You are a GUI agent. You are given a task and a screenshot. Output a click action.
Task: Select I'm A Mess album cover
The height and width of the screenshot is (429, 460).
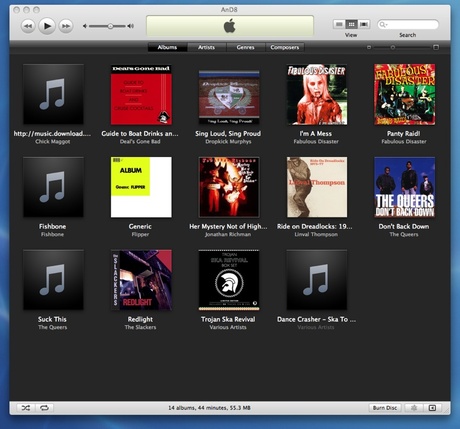pyautogui.click(x=317, y=94)
